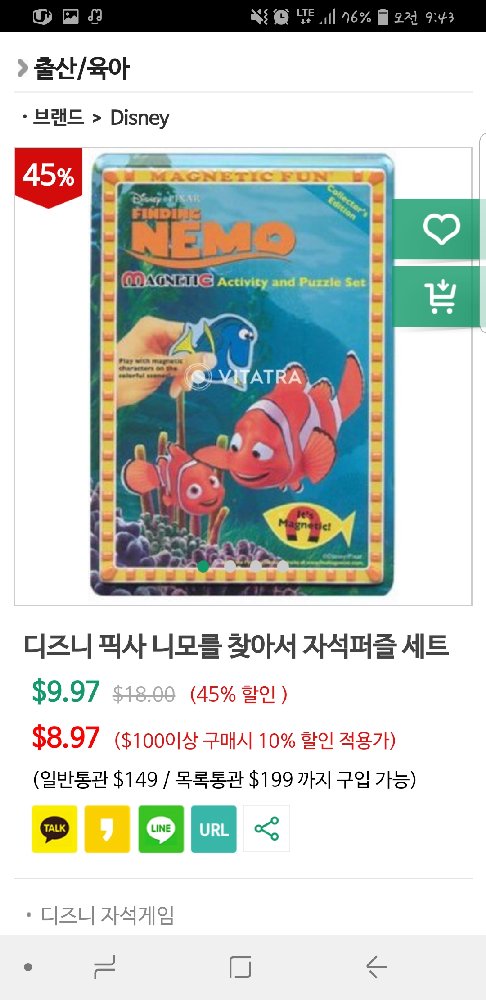Open 디즈니 자석게임 link

(x=107, y=915)
